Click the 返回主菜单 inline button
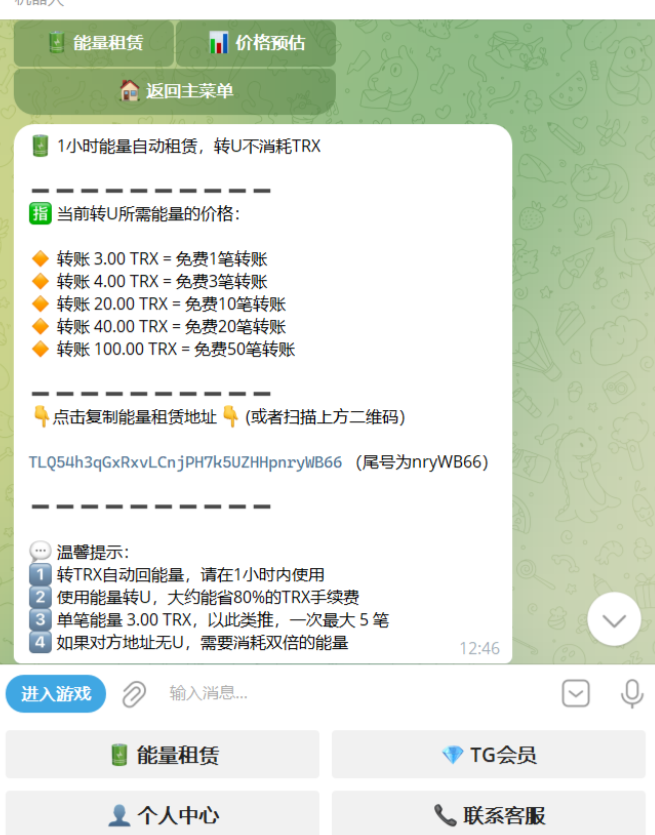Viewport: 655px width, 835px height. (175, 91)
